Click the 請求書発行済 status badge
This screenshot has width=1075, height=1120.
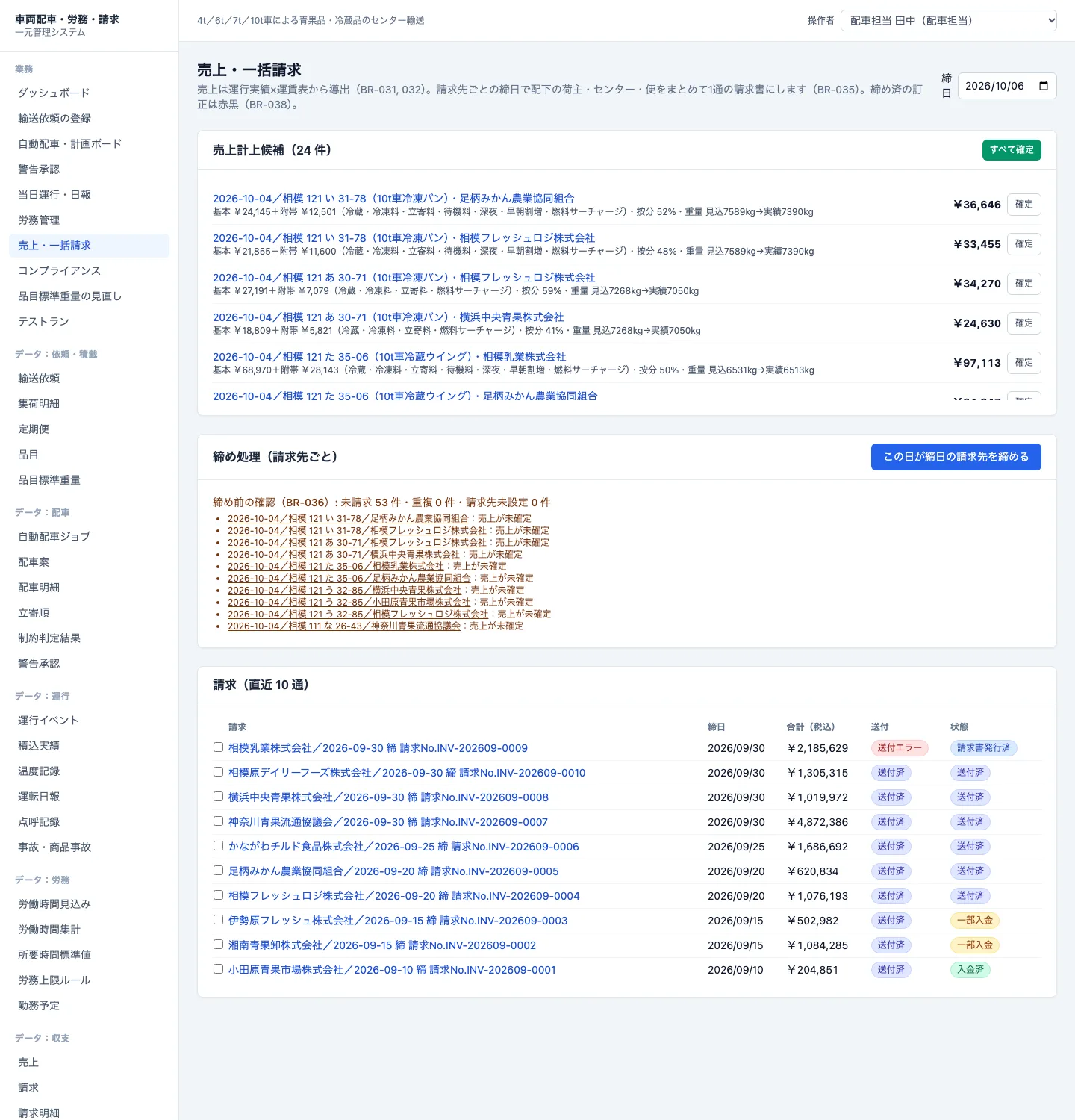point(984,748)
